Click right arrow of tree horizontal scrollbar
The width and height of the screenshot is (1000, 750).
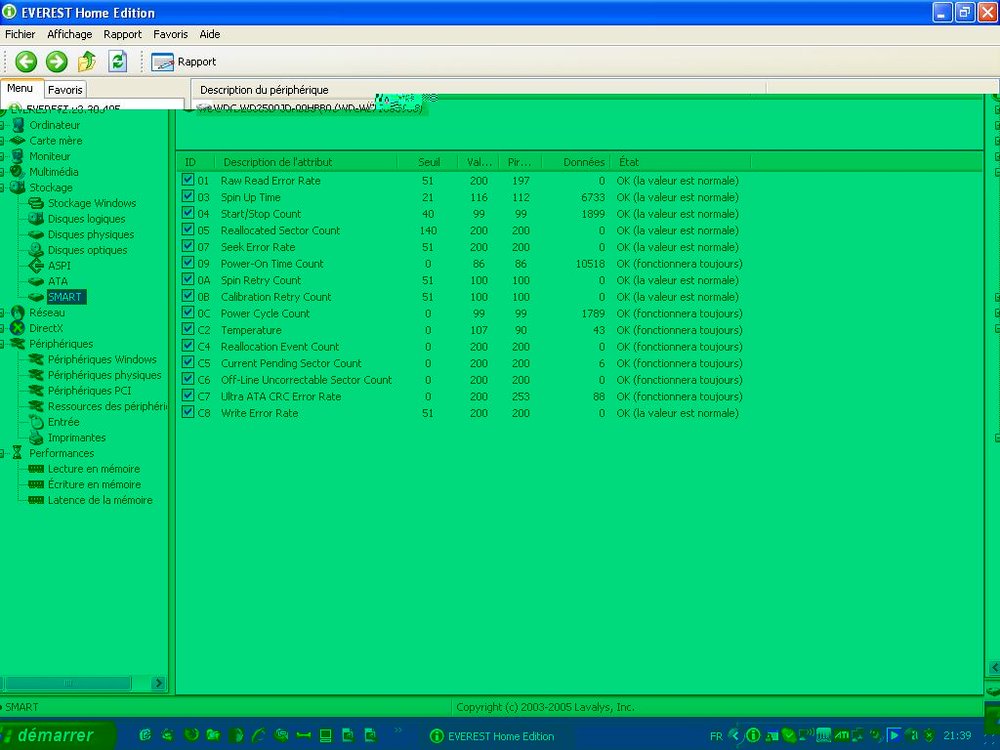159,683
